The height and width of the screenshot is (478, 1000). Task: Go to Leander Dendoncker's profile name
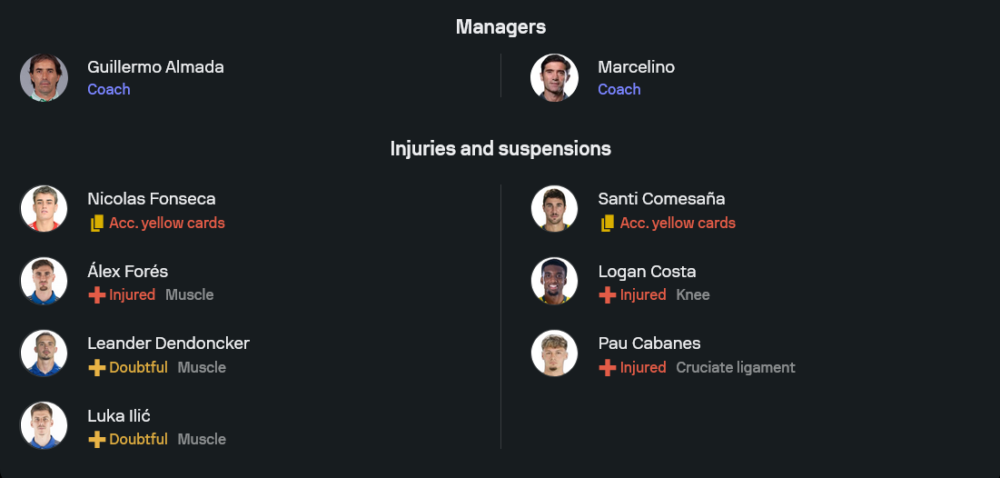point(168,343)
